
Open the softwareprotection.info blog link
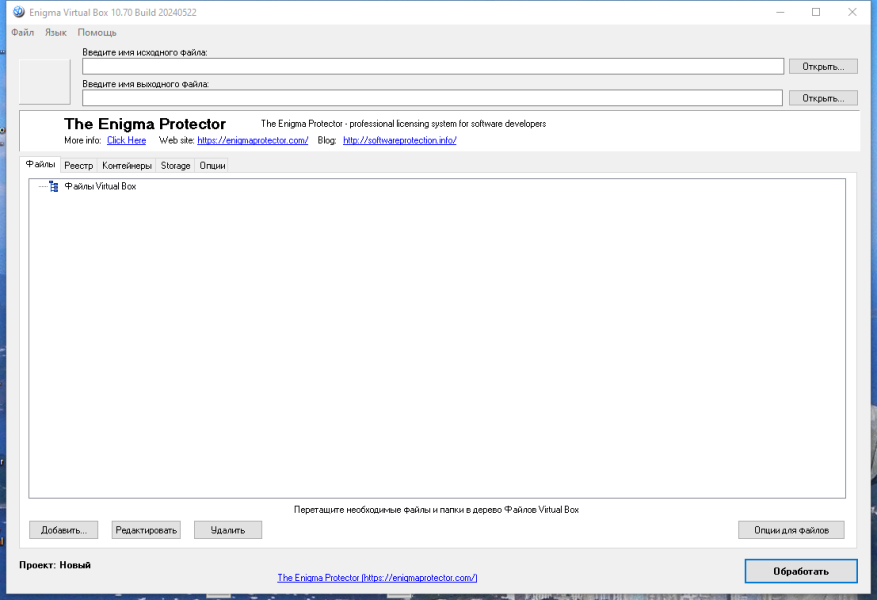[x=400, y=140]
